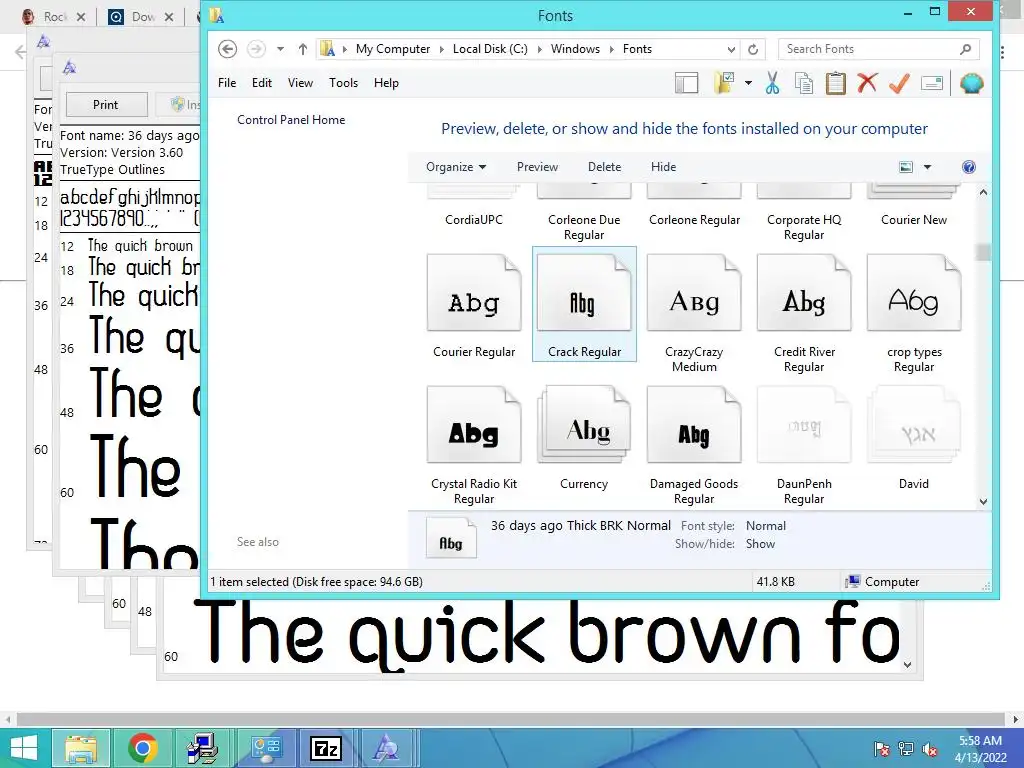Screen dimensions: 1024x768
Task: Open 7-Zip from taskbar
Action: tap(326, 748)
